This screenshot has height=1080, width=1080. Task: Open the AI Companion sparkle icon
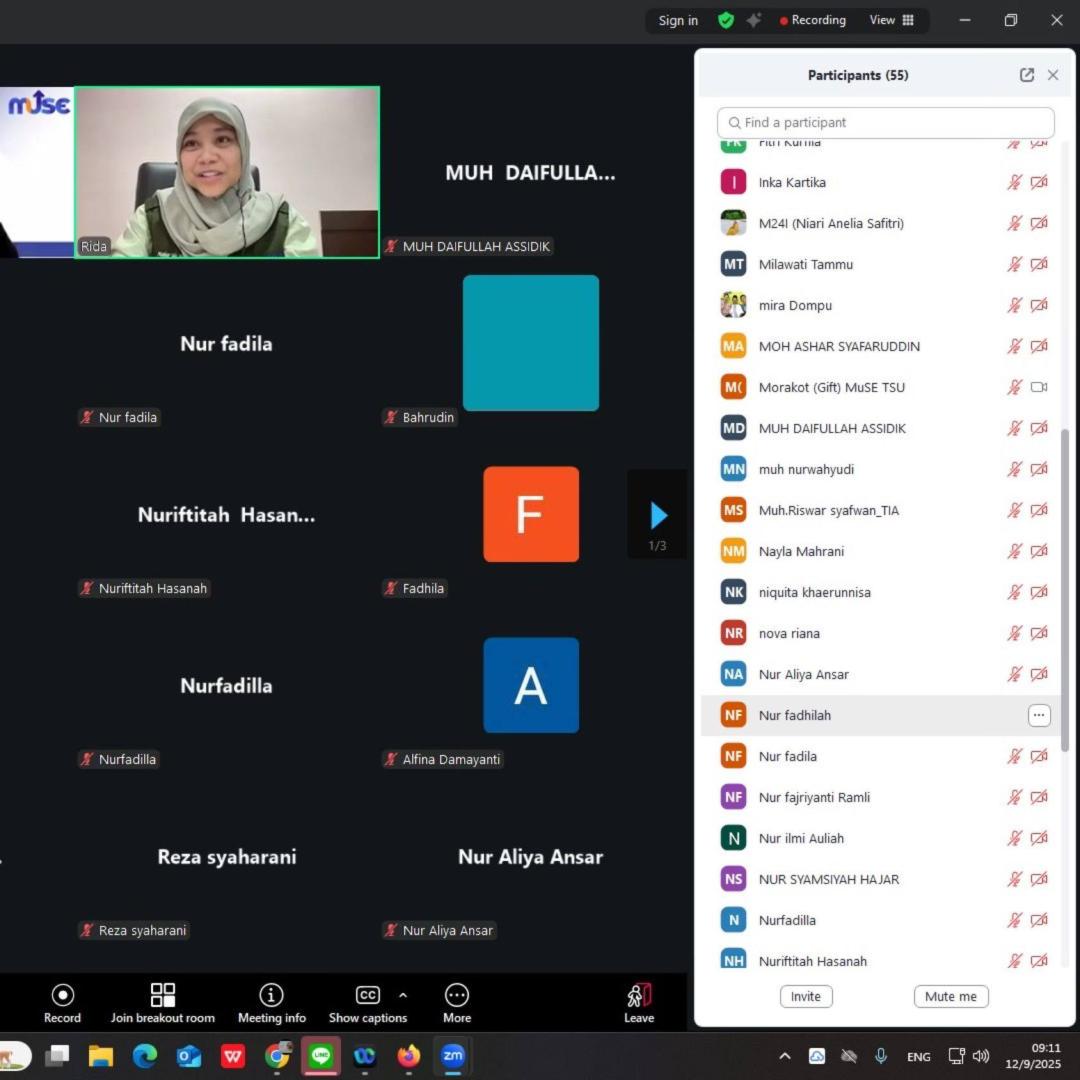(x=754, y=20)
